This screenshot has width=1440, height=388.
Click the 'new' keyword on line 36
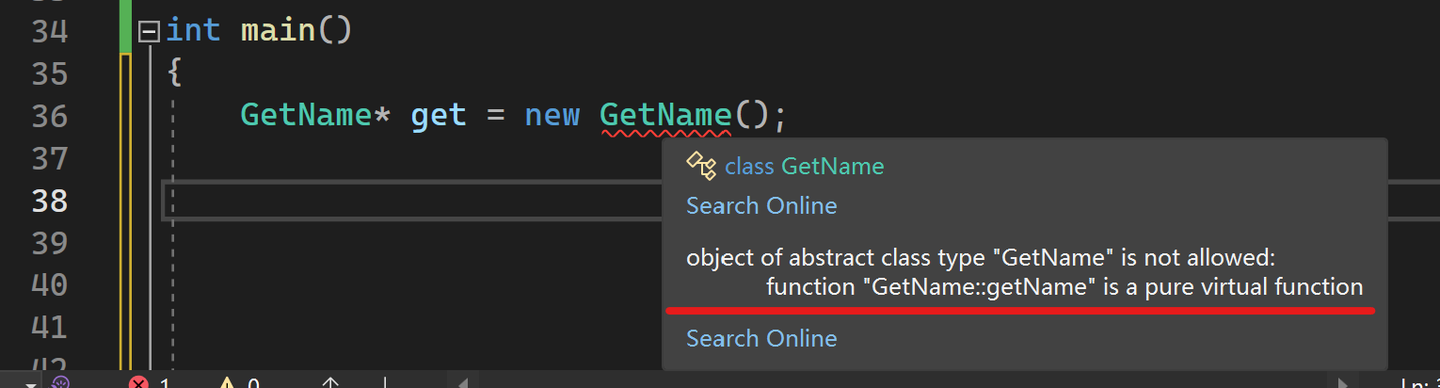coord(552,116)
